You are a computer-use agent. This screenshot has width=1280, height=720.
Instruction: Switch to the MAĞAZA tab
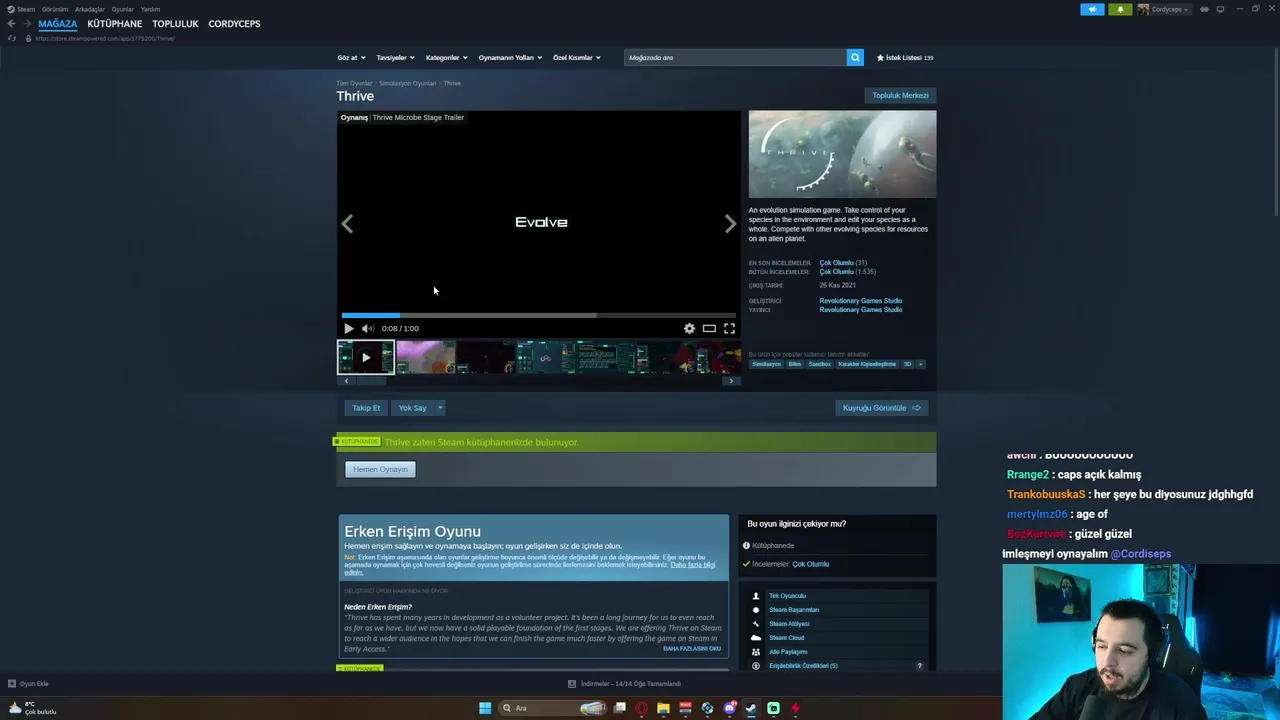tap(58, 24)
